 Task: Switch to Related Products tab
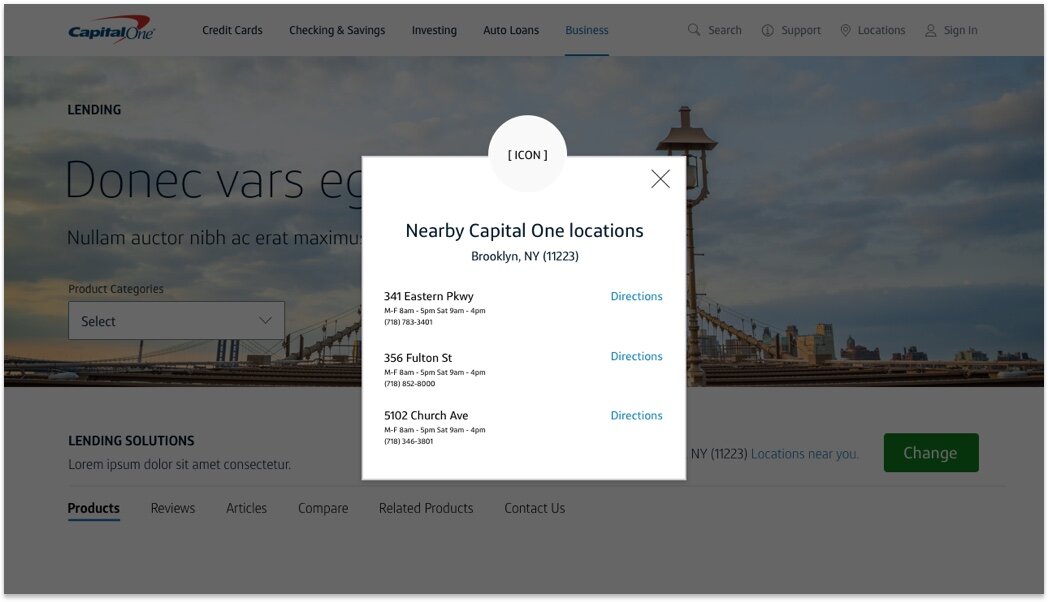point(426,508)
